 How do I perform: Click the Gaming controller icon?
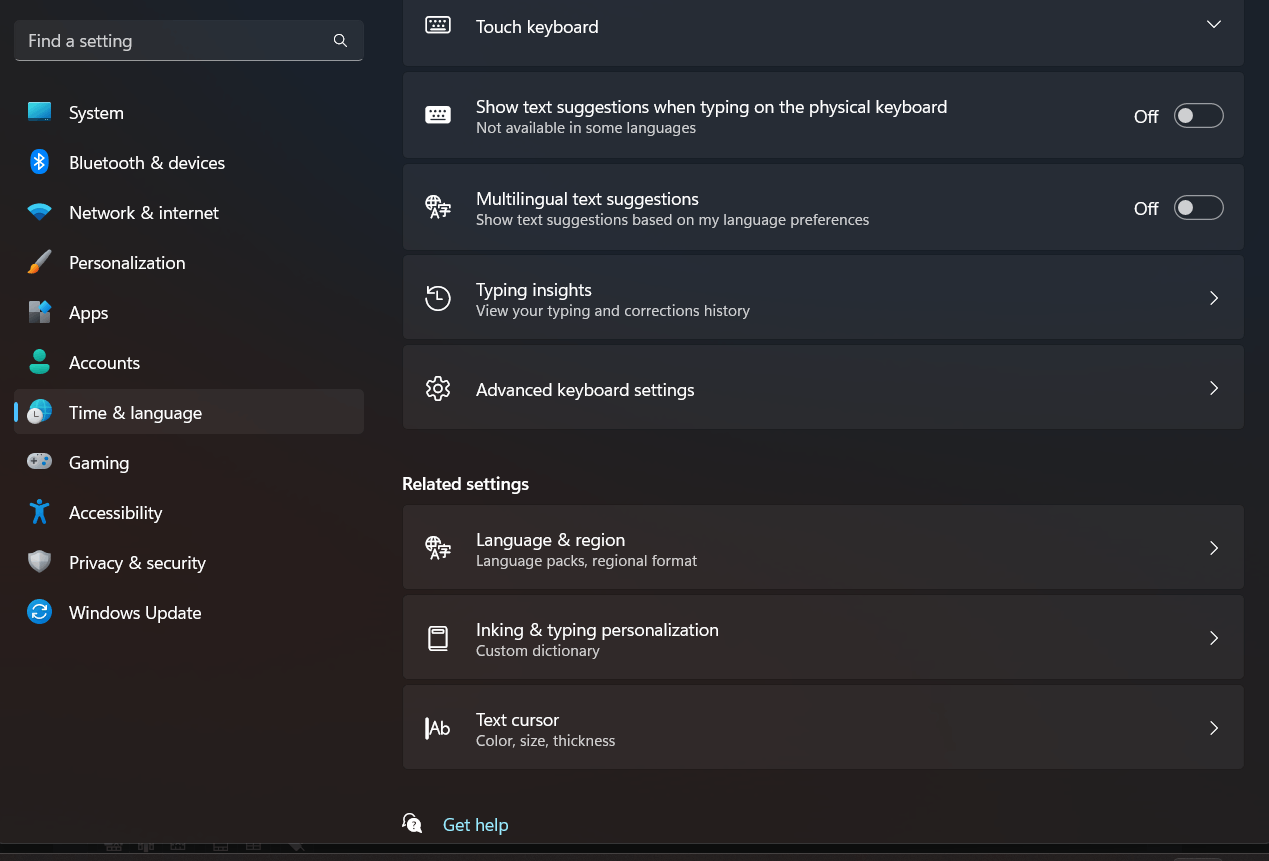[x=39, y=462]
